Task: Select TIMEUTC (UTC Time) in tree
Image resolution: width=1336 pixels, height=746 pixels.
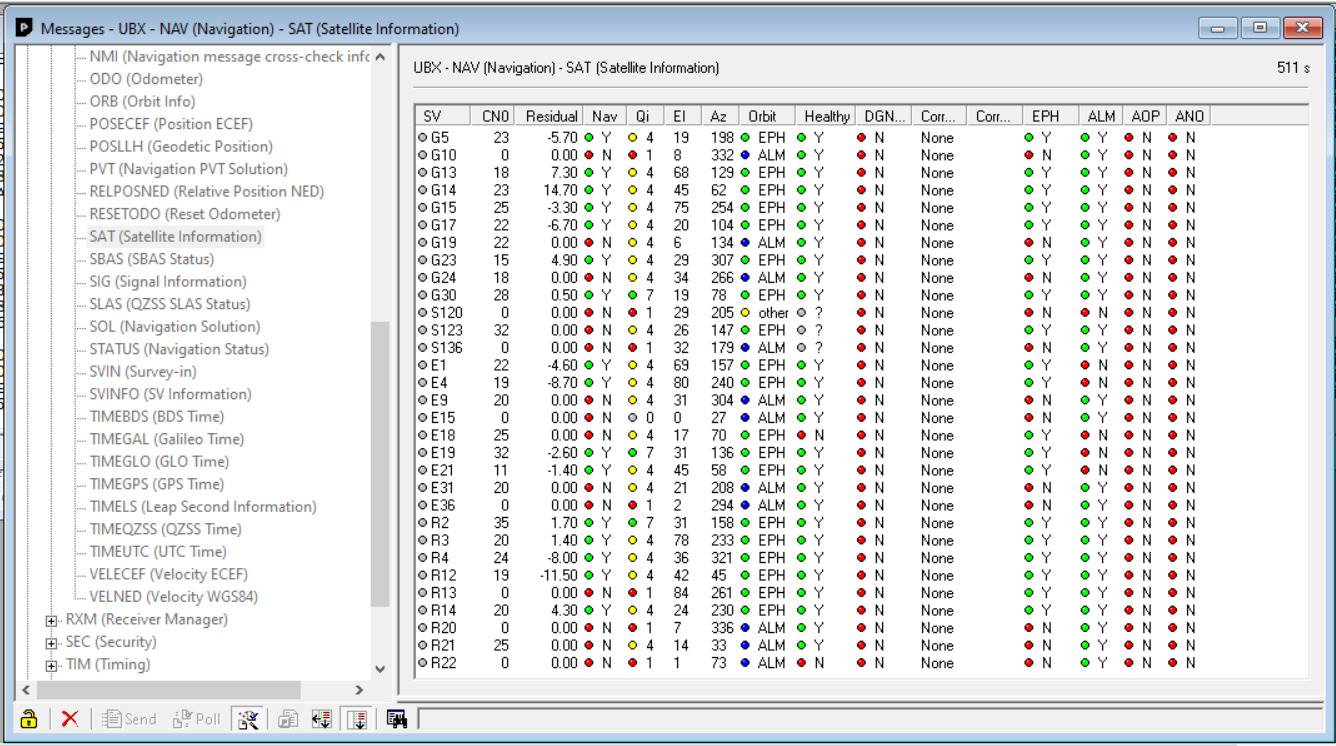Action: (x=157, y=552)
